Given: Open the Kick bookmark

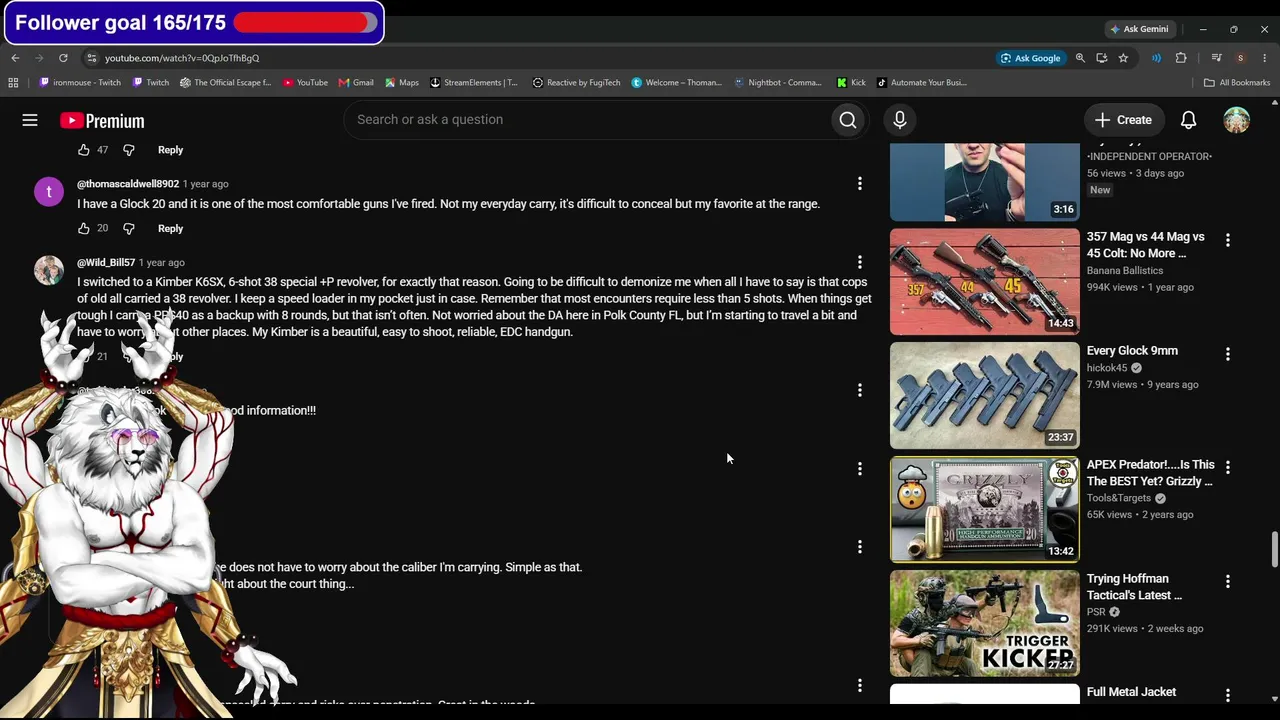Looking at the screenshot, I should (x=851, y=83).
